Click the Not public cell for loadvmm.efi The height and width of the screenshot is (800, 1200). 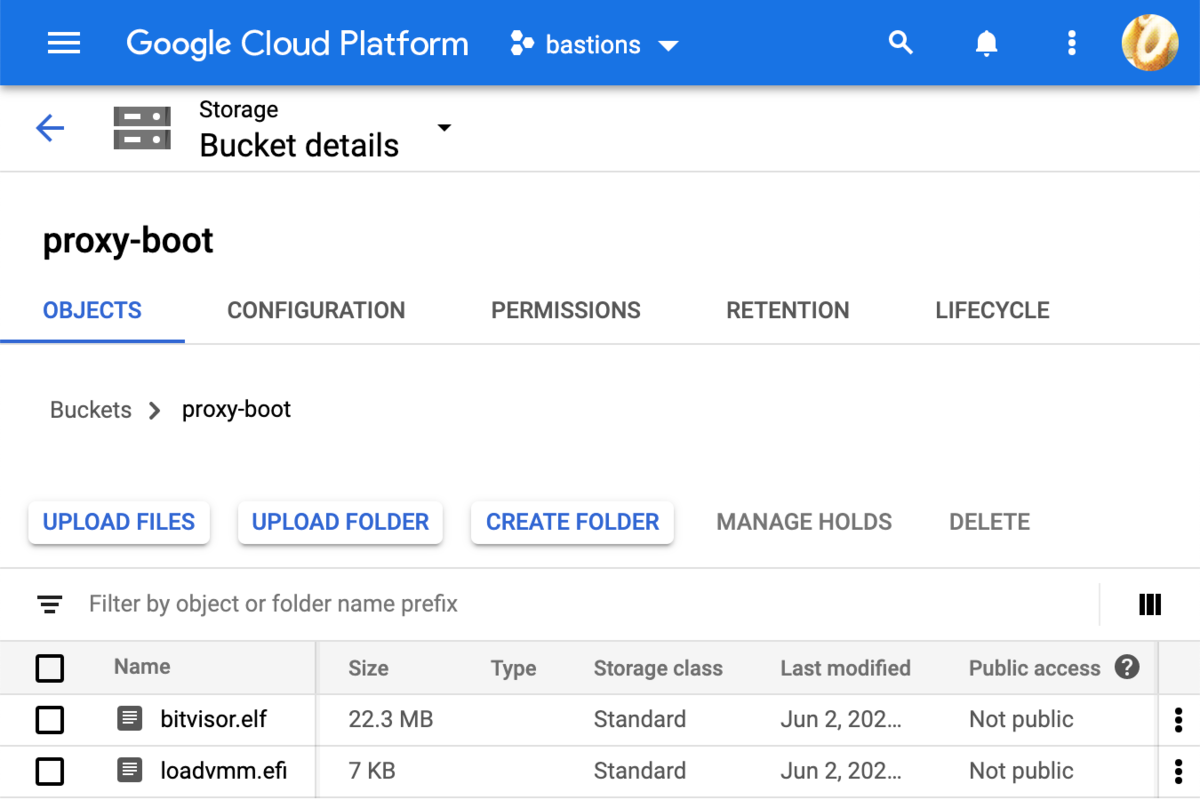(1021, 771)
